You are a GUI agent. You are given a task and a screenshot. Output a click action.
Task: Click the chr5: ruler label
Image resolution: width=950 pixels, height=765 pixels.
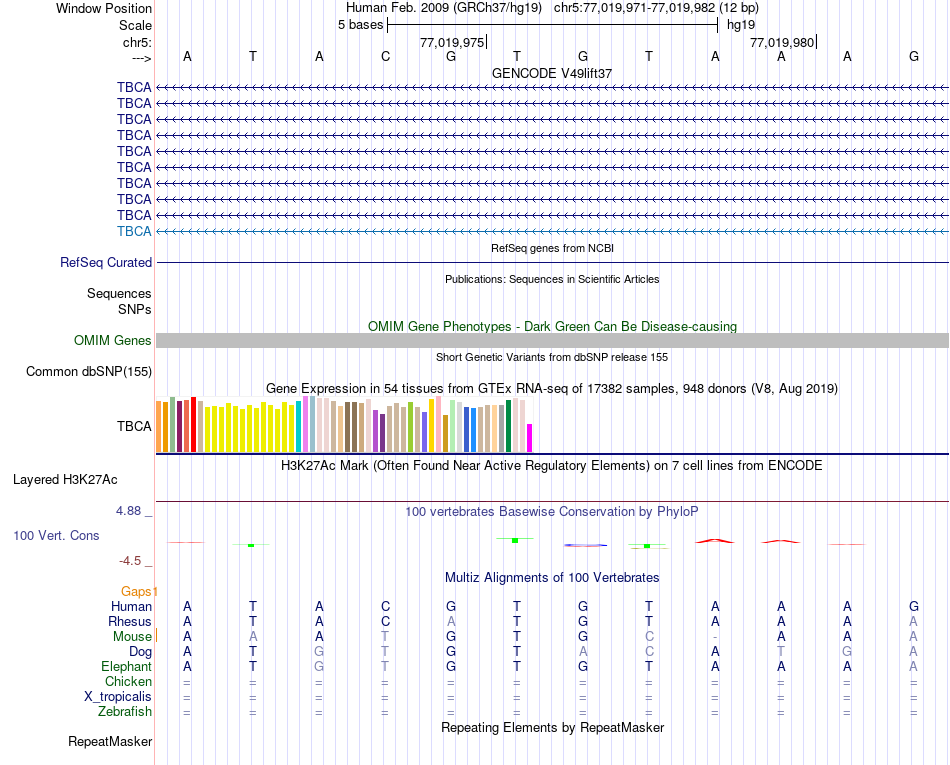point(138,42)
